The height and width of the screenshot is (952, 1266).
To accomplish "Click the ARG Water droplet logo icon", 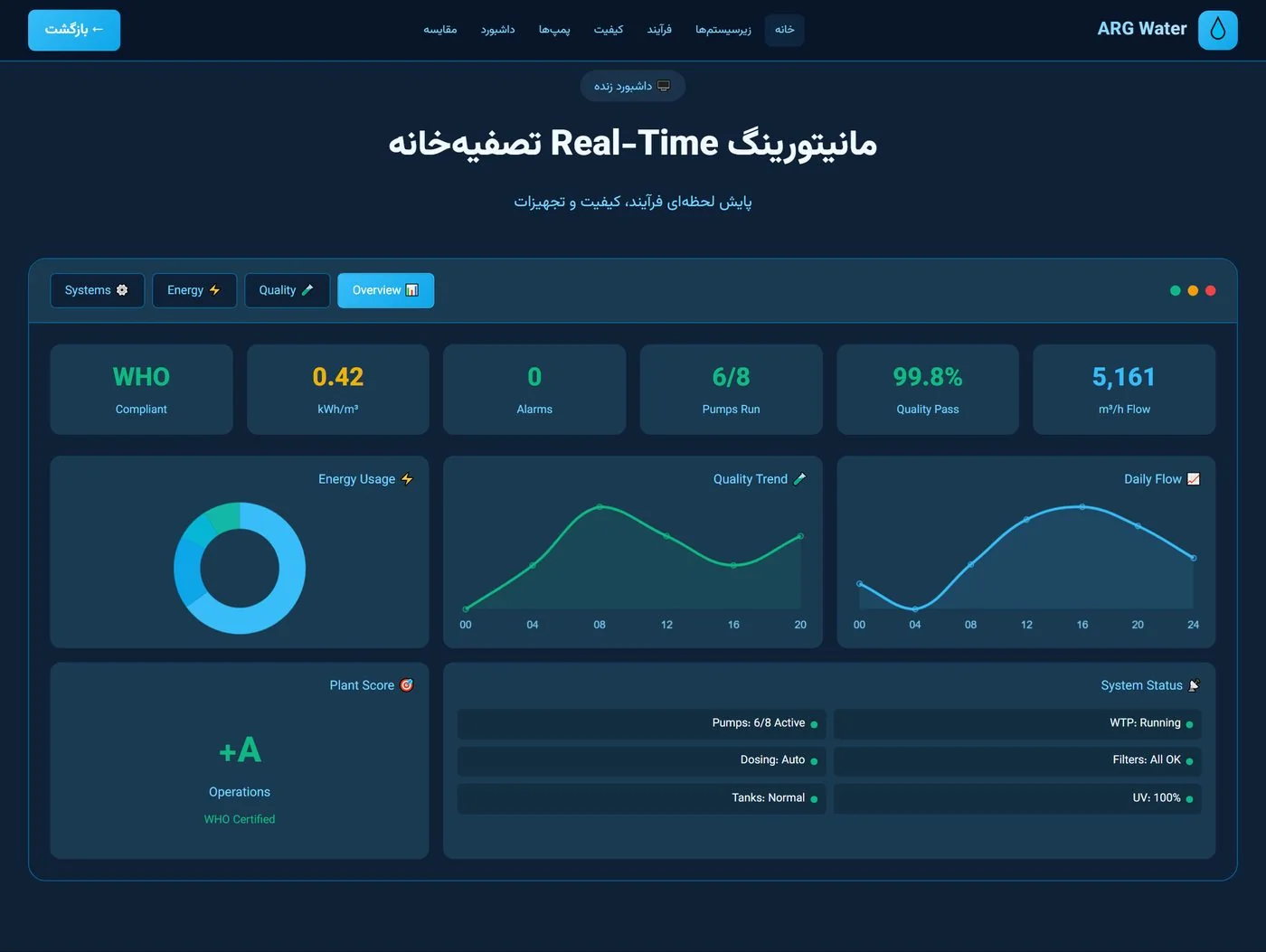I will click(1217, 30).
